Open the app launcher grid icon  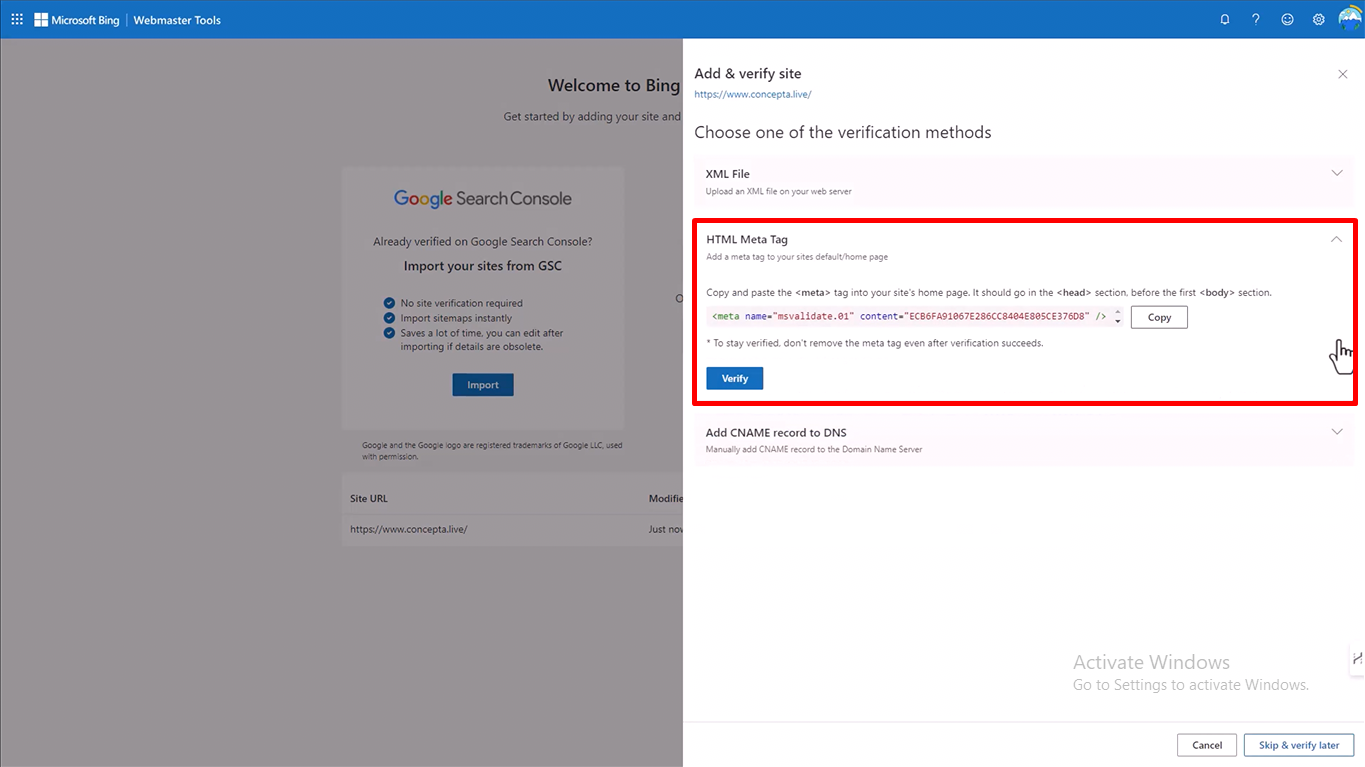click(17, 19)
